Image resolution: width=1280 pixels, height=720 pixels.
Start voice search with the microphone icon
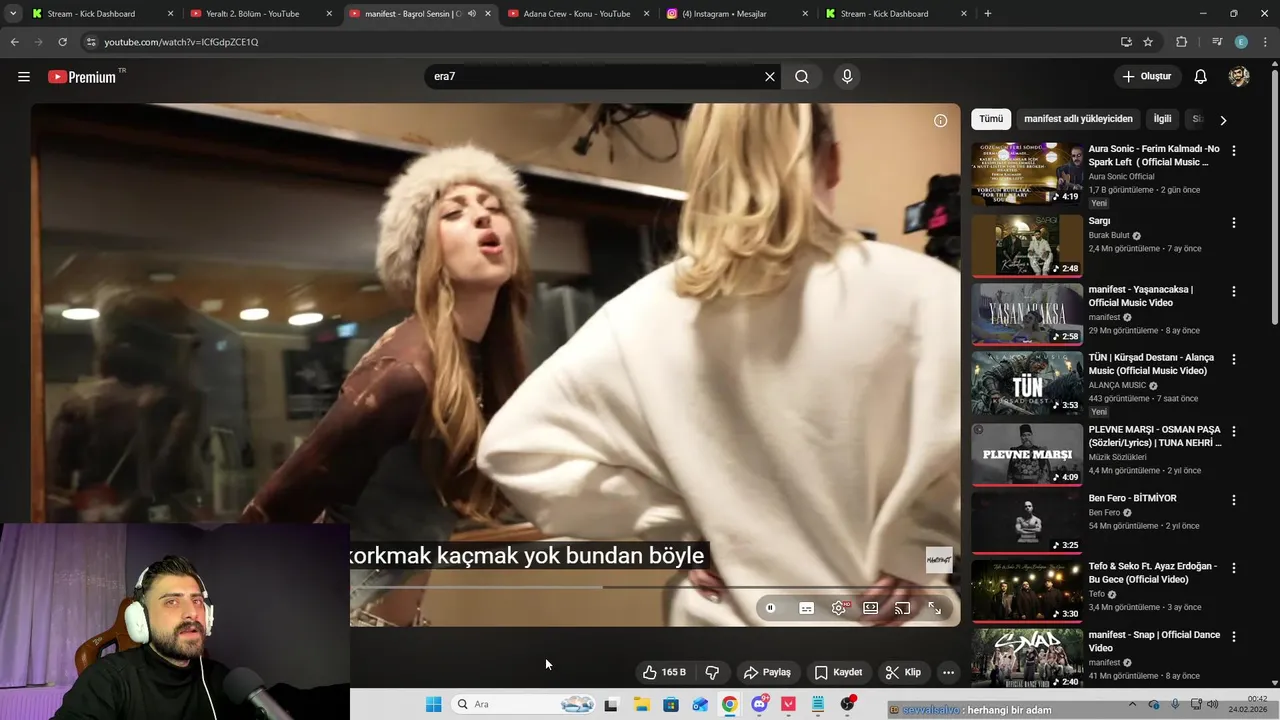[847, 77]
